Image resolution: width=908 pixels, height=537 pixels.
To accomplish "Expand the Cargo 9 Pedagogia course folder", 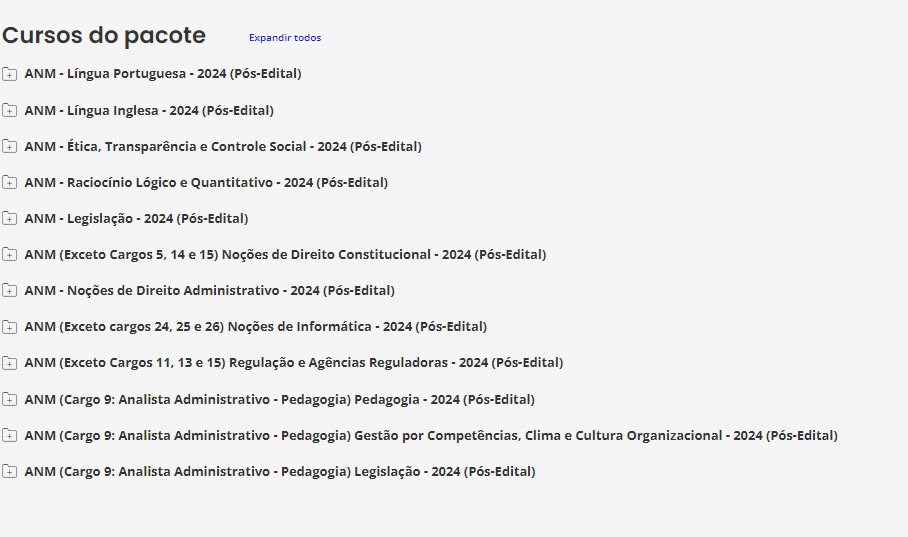I will click(9, 400).
